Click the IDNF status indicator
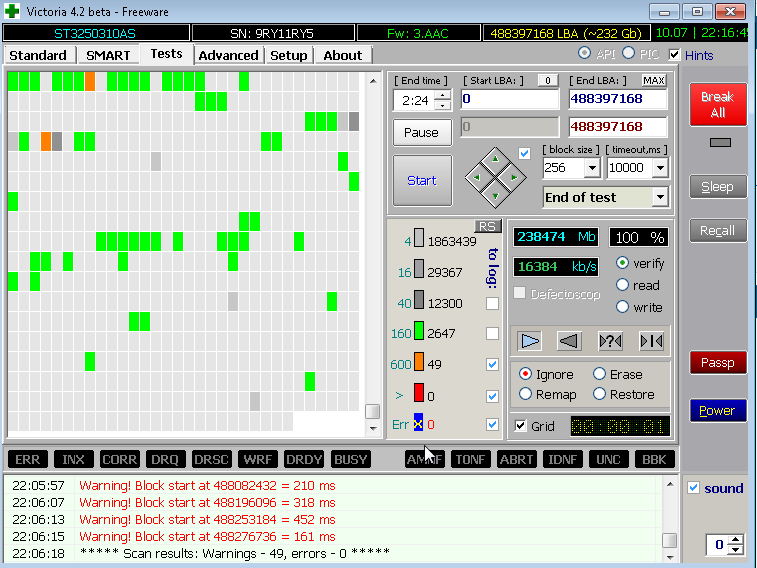The image size is (757, 568). tap(562, 459)
